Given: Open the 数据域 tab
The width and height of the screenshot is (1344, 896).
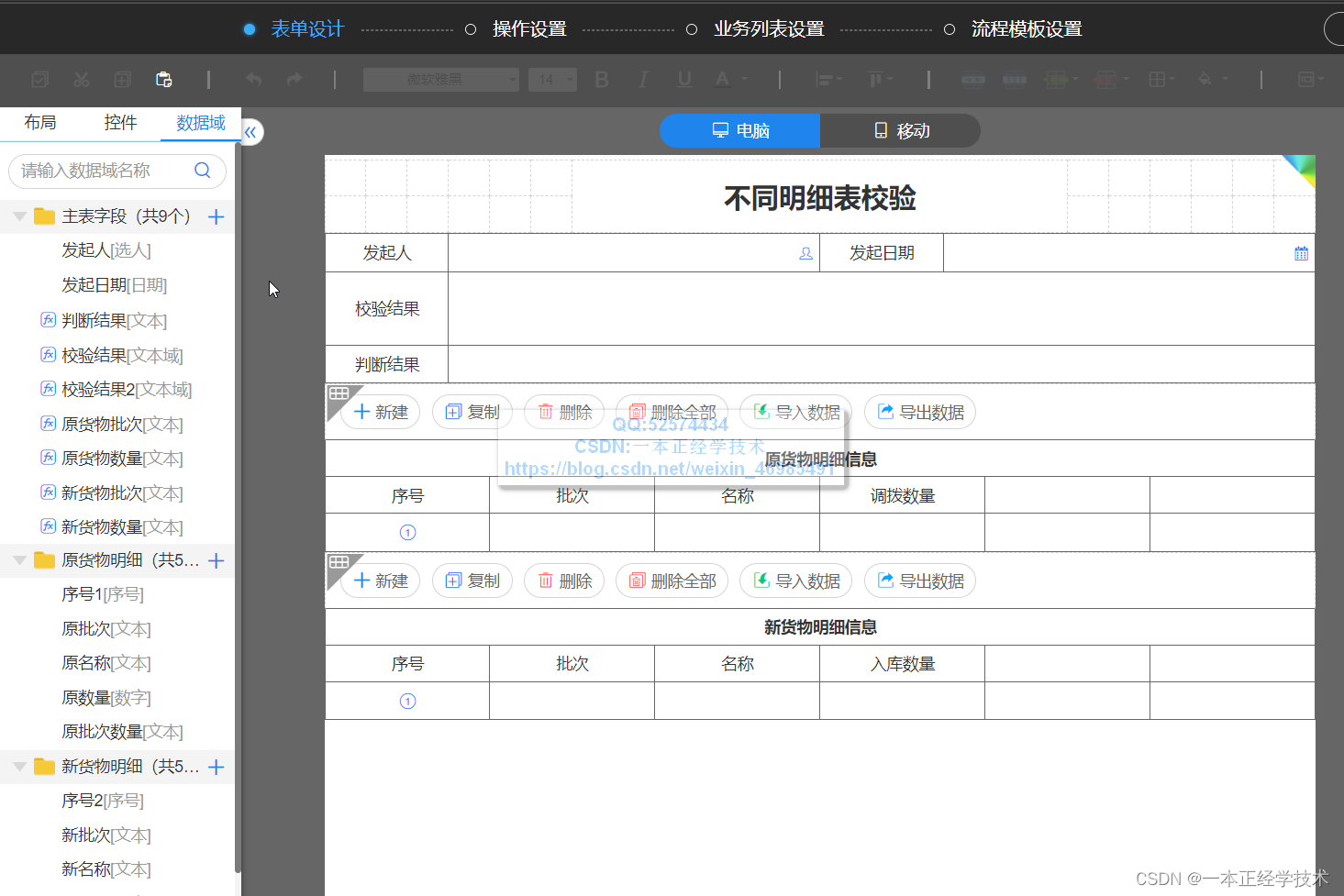Looking at the screenshot, I should pos(201,123).
